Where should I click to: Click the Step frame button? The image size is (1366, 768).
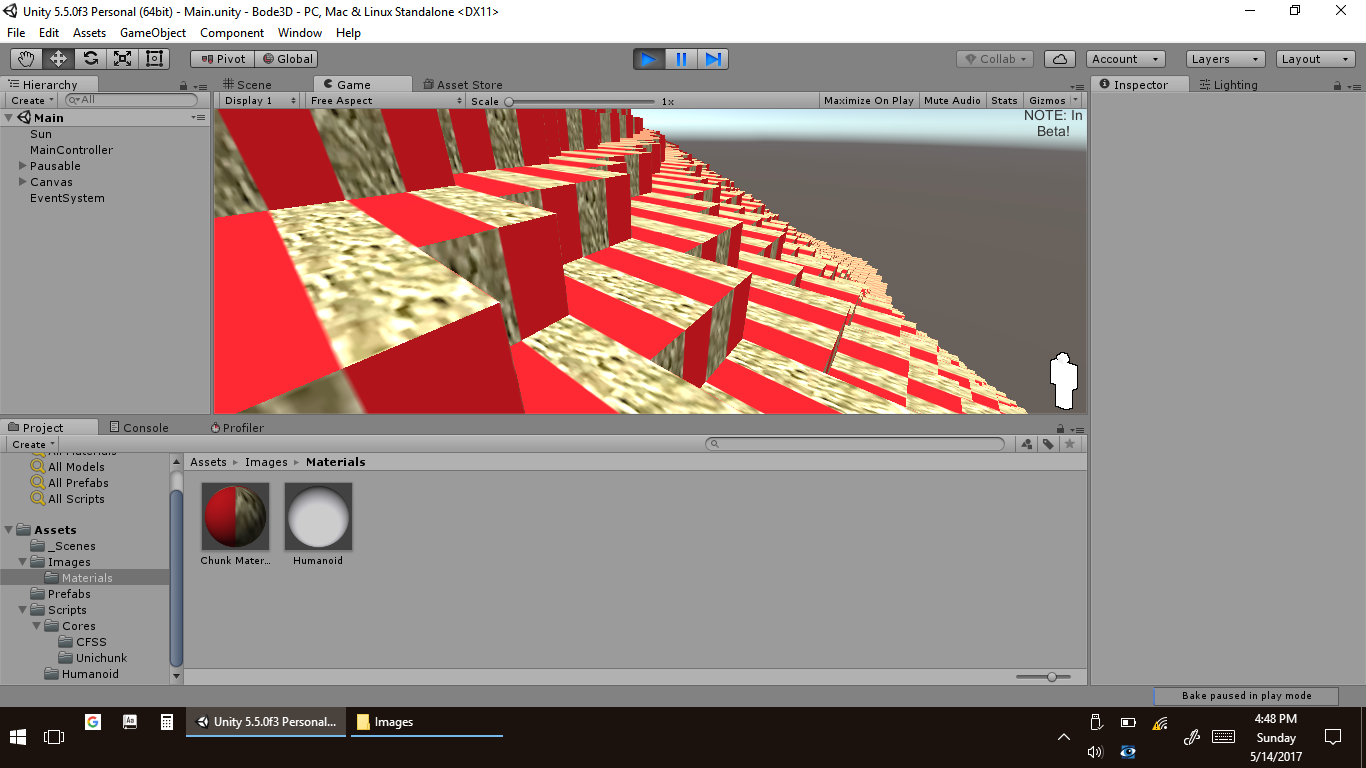coord(713,59)
